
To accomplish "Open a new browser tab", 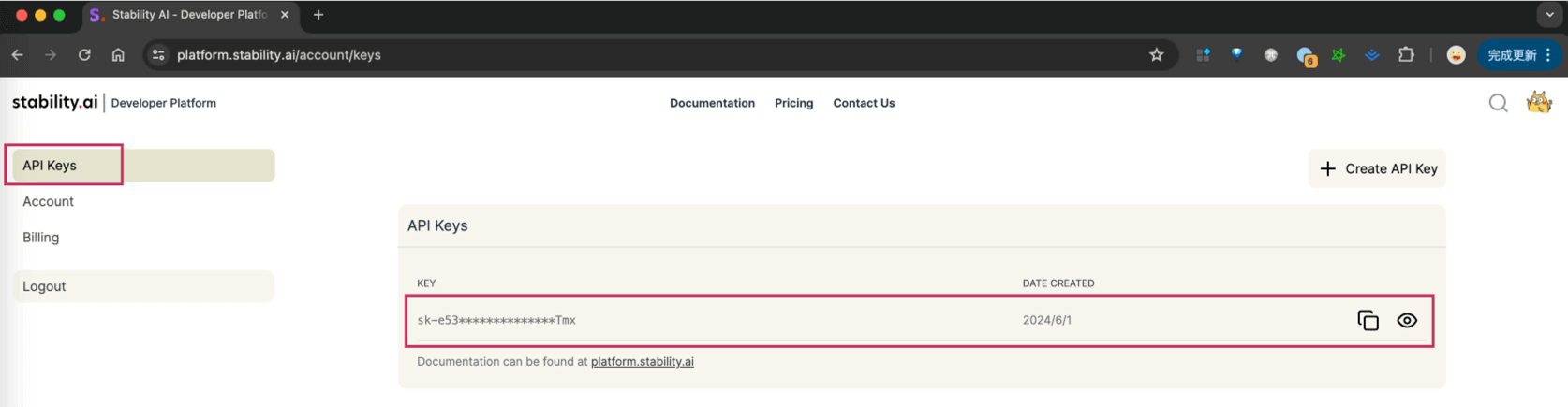I will (318, 15).
